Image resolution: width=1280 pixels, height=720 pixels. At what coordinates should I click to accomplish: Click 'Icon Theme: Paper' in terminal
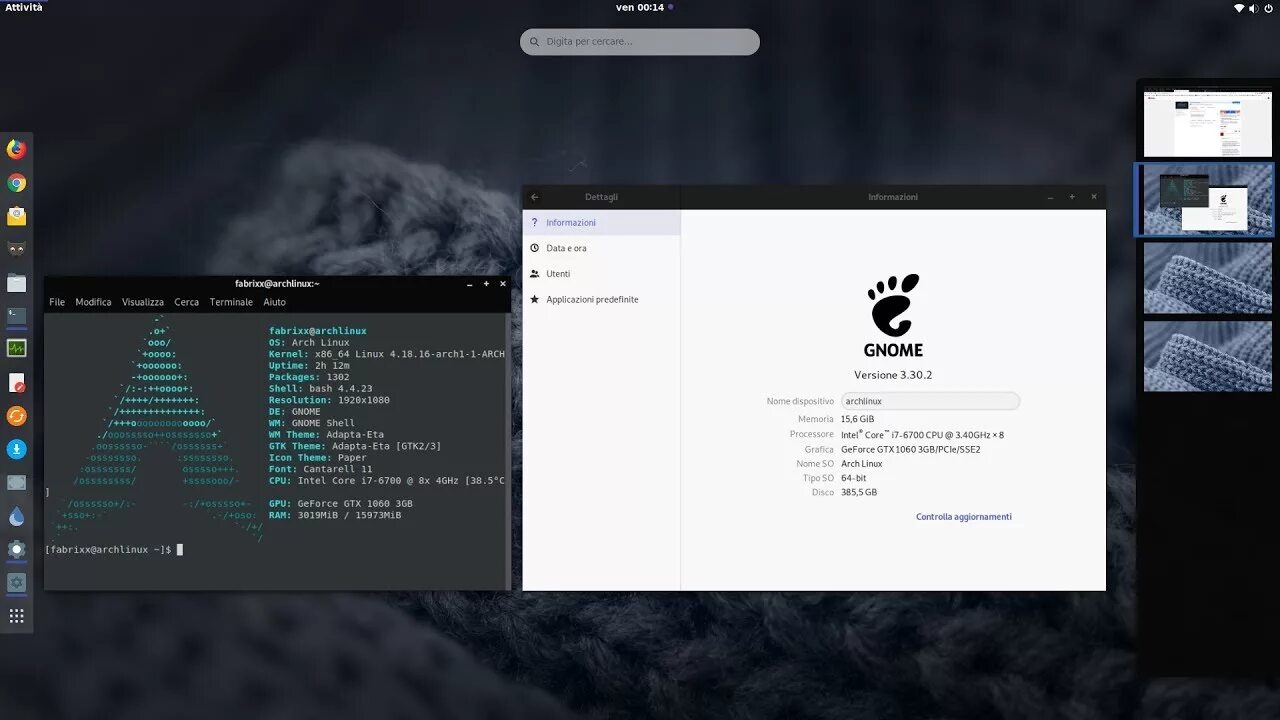click(x=318, y=458)
